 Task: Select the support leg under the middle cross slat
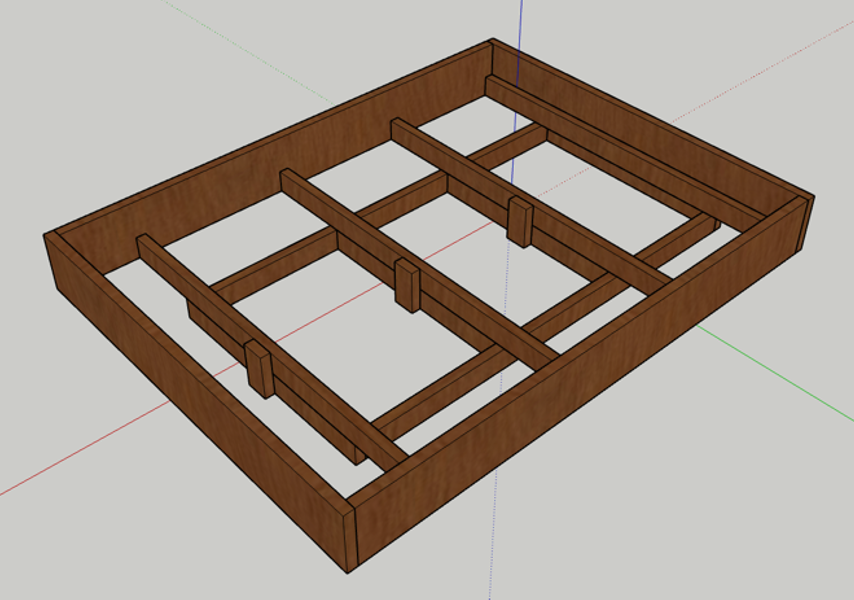click(407, 285)
